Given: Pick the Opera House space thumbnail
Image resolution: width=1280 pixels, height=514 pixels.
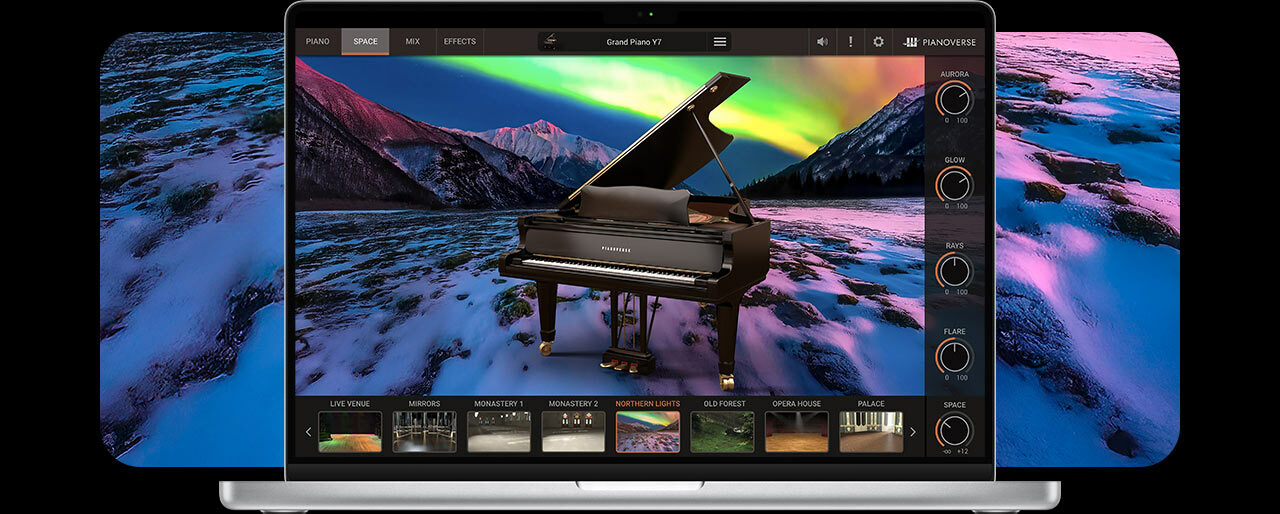Looking at the screenshot, I should (x=796, y=432).
